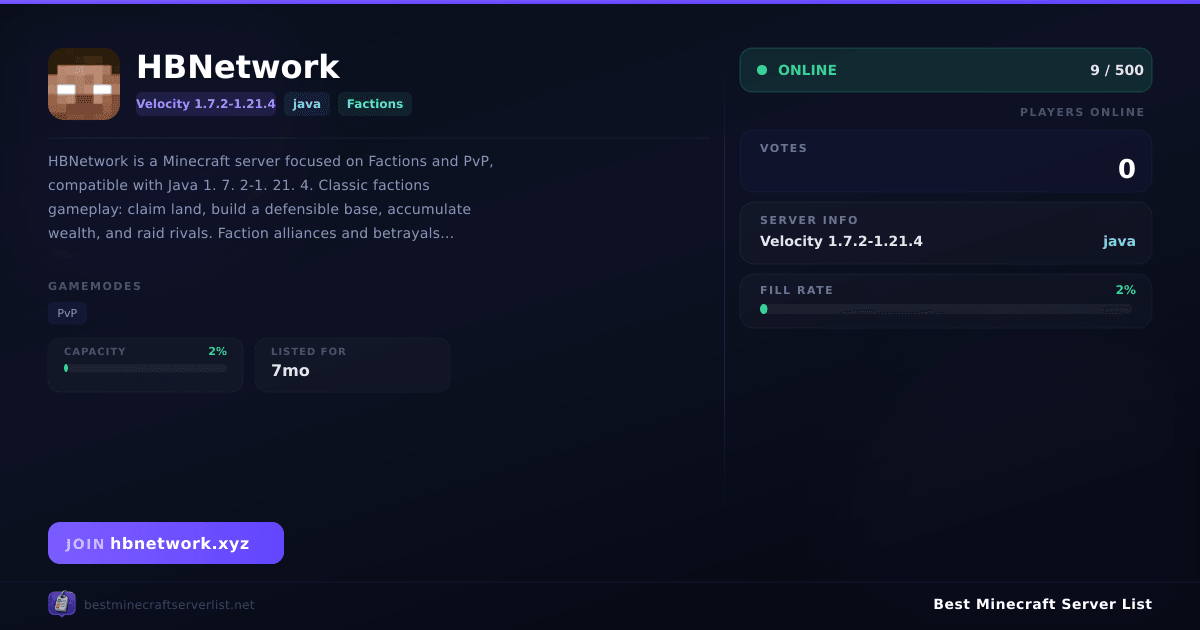Select the java tag beside the version tag
The height and width of the screenshot is (630, 1200).
click(307, 104)
